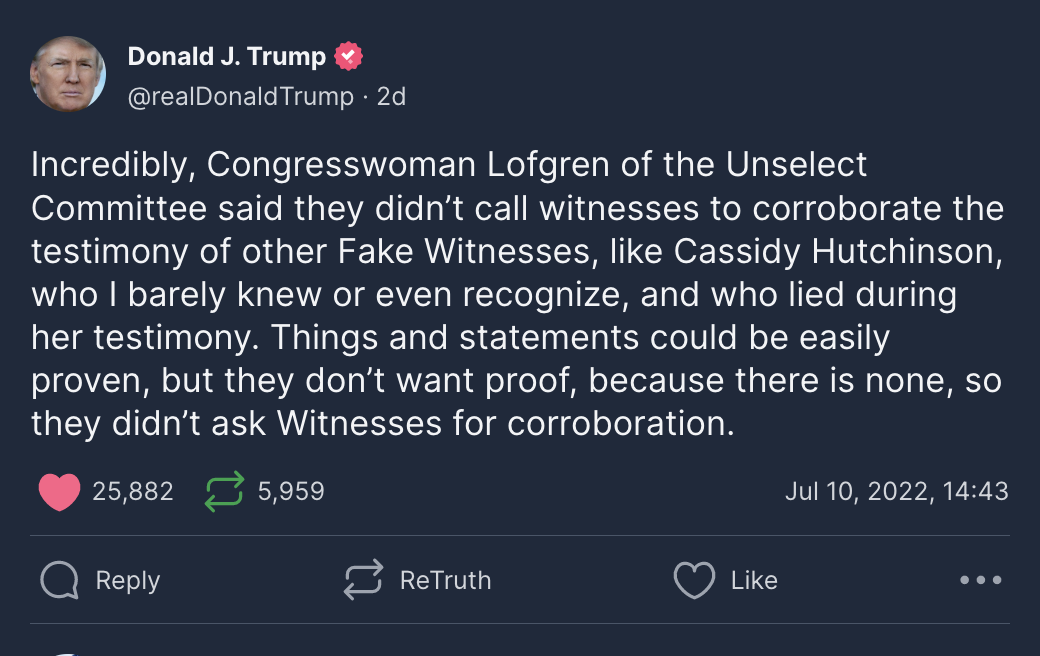View the 5,959 ReTruths count
Viewport: 1040px width, 656px height.
click(x=291, y=492)
